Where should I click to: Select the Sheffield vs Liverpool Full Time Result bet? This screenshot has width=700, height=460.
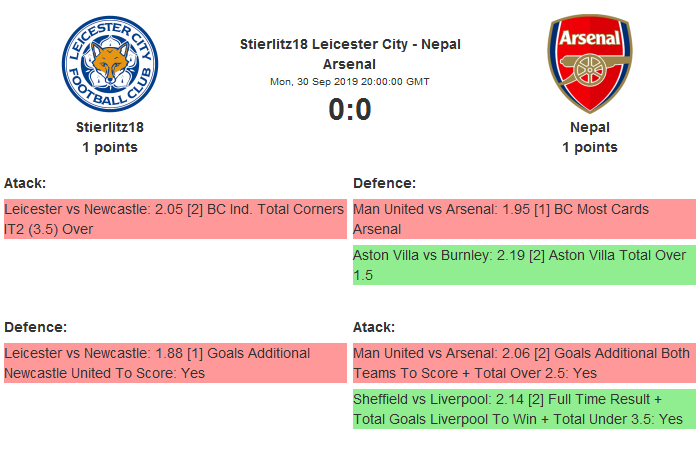[x=523, y=408]
